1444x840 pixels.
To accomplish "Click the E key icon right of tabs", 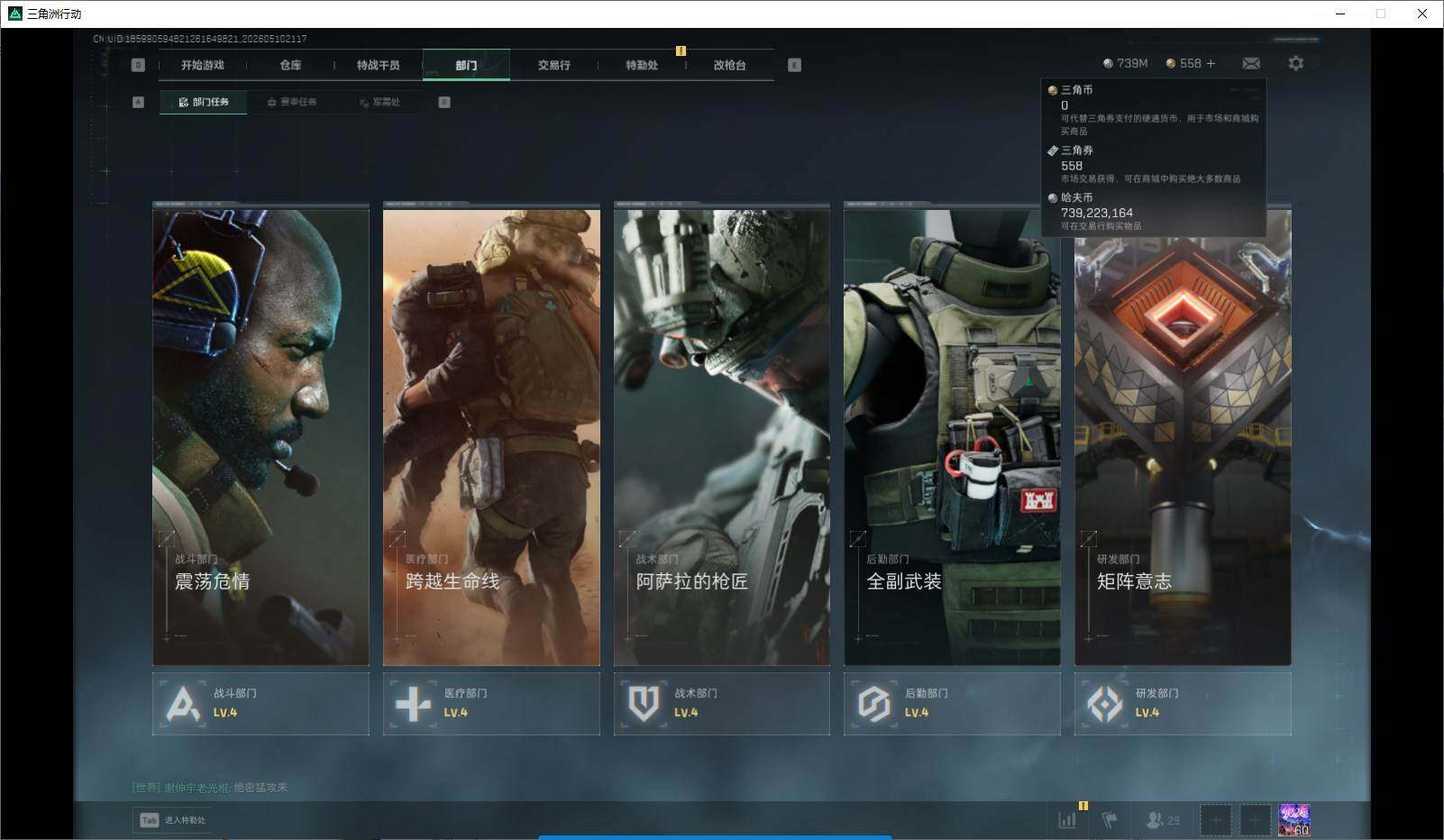I will point(794,65).
